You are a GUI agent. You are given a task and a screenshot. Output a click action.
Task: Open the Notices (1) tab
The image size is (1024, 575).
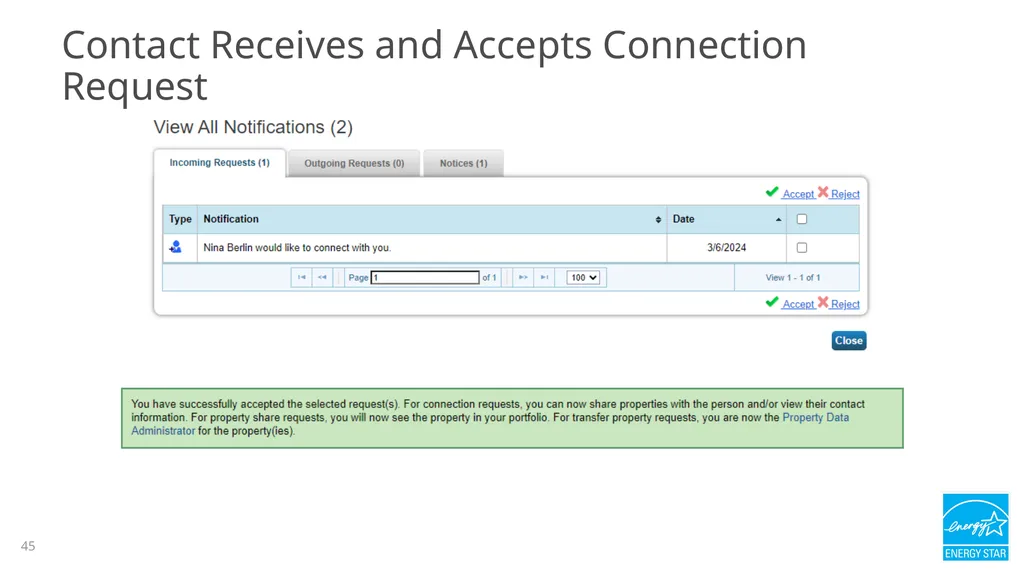[463, 163]
